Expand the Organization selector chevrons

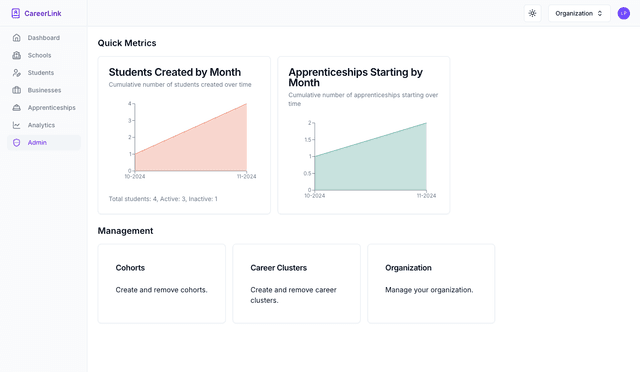pyautogui.click(x=600, y=13)
